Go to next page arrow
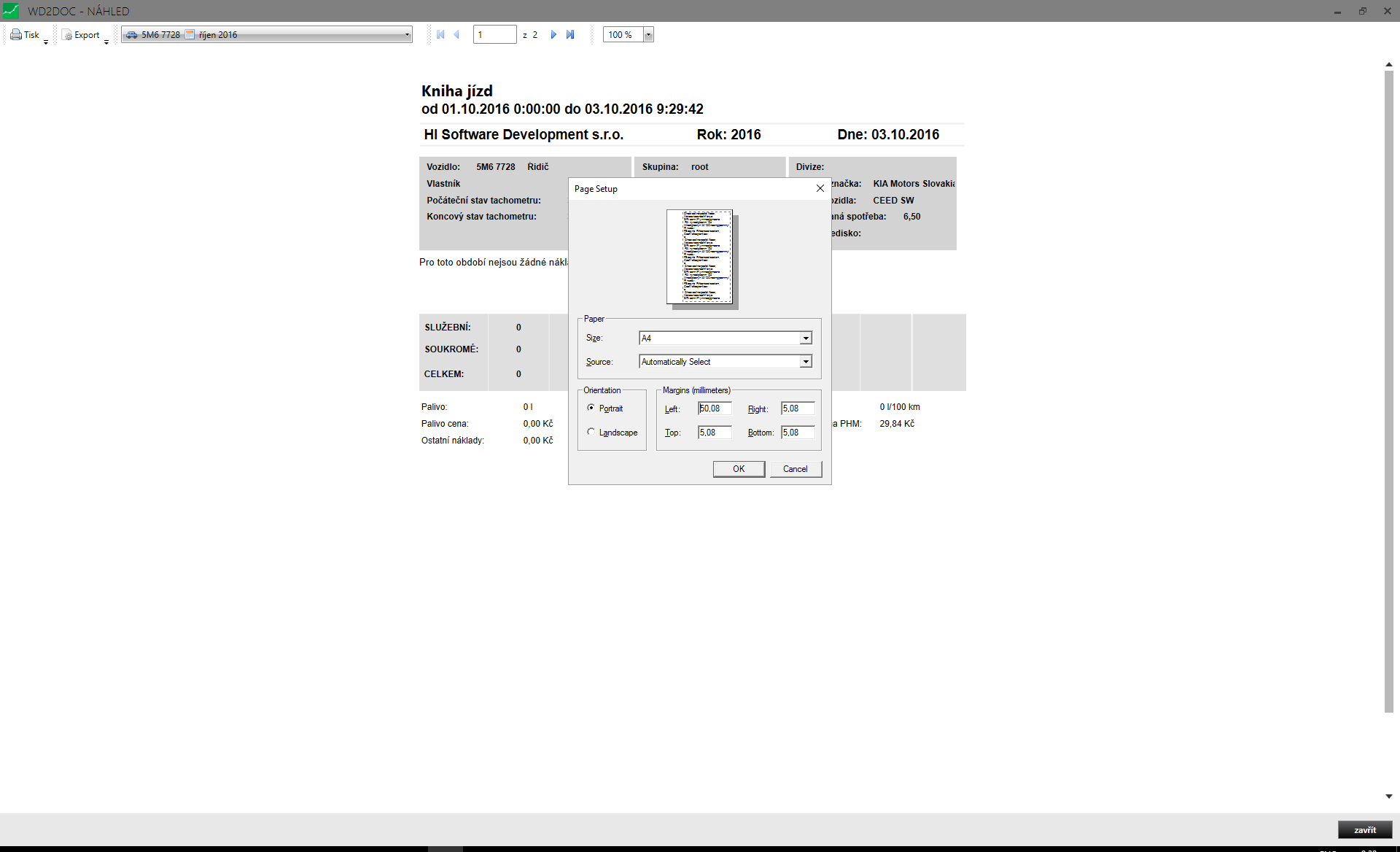1400x852 pixels. tap(553, 34)
